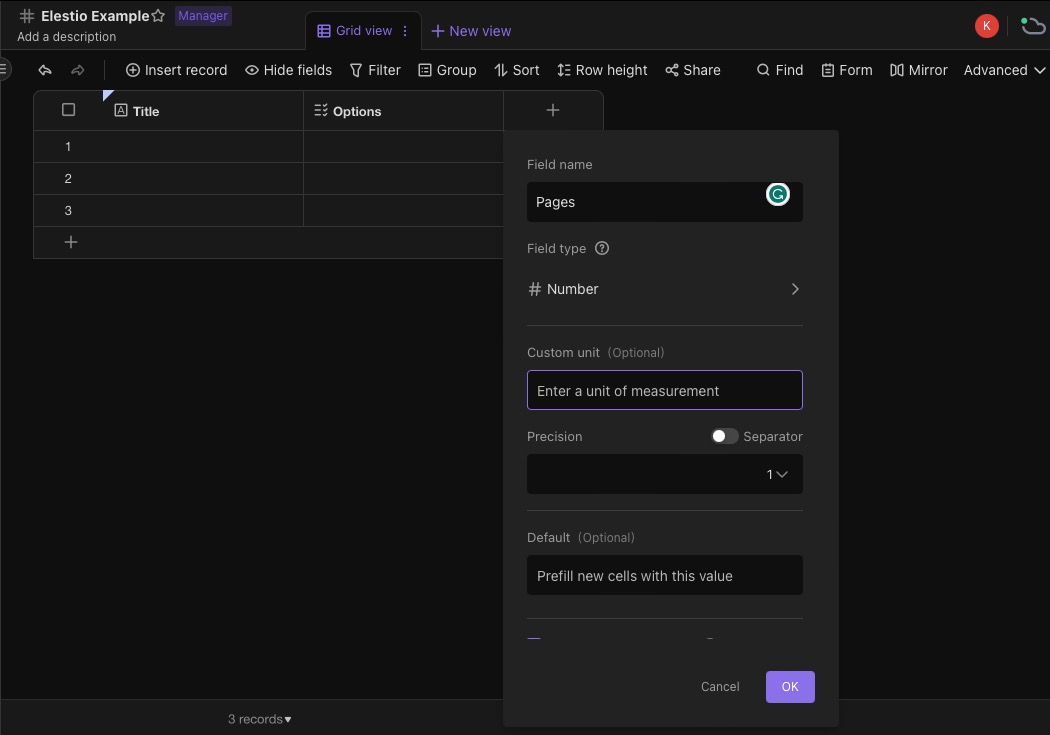
Task: Star the Elestio Example table
Action: click(158, 16)
